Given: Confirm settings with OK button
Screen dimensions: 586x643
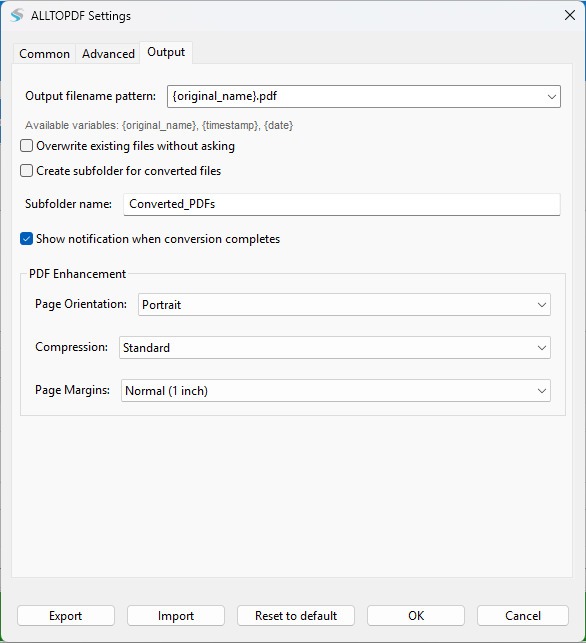Looking at the screenshot, I should click(x=416, y=616).
